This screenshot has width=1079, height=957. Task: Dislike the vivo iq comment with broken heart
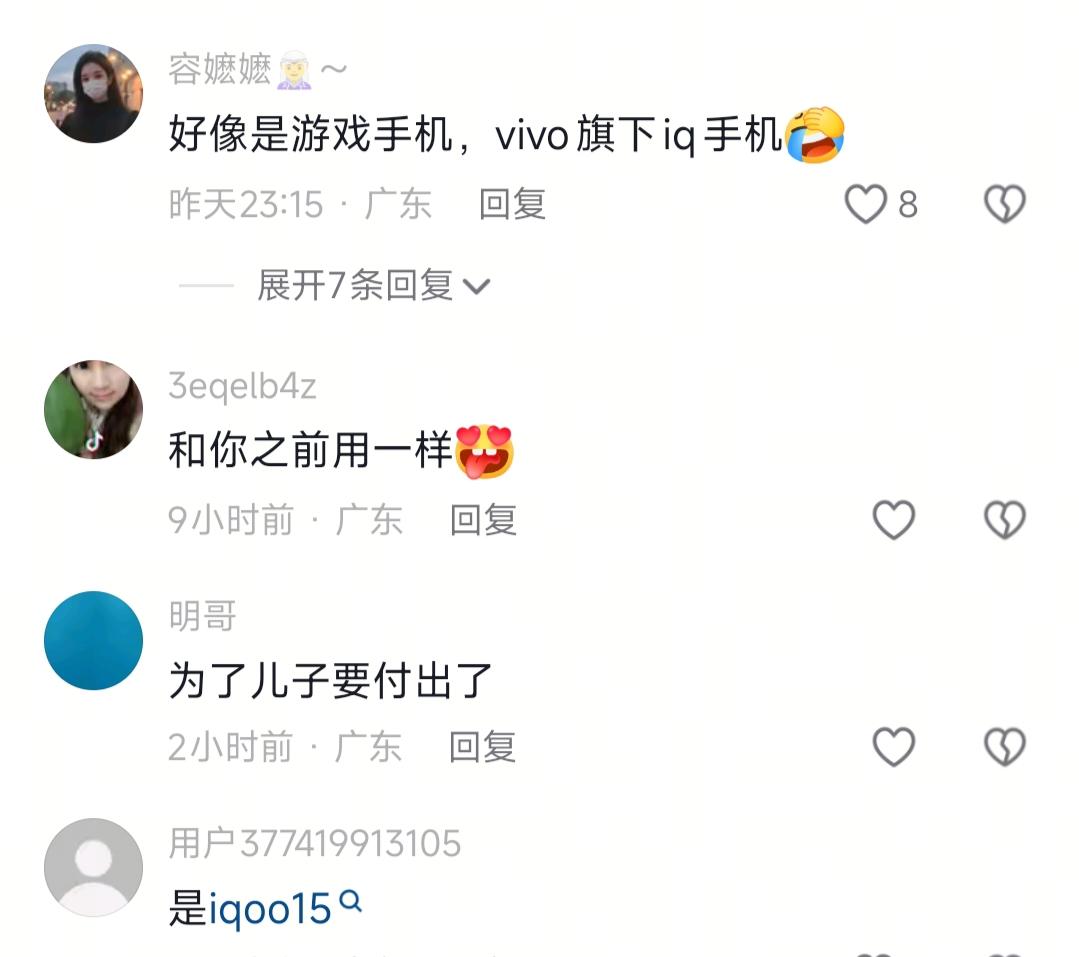coord(1005,204)
